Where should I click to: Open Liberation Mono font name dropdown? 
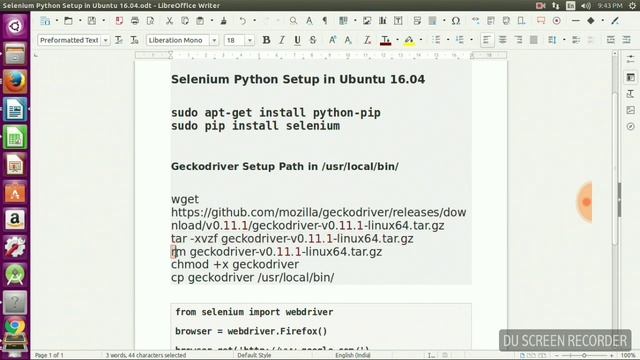[214, 40]
